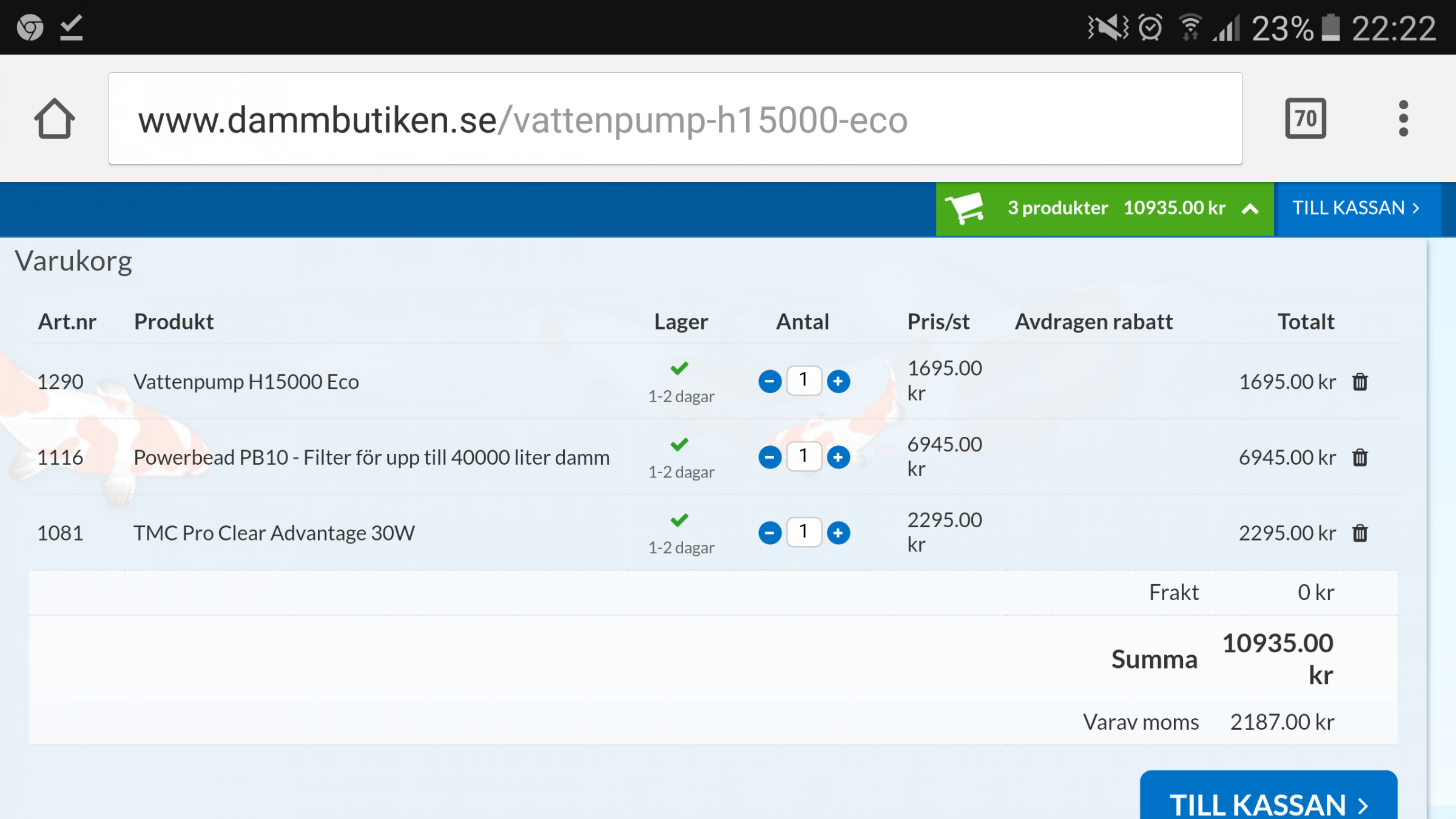Remove TMC Pro Clear Advantage 30W via trash icon
Image resolution: width=1456 pixels, height=819 pixels.
[1360, 533]
